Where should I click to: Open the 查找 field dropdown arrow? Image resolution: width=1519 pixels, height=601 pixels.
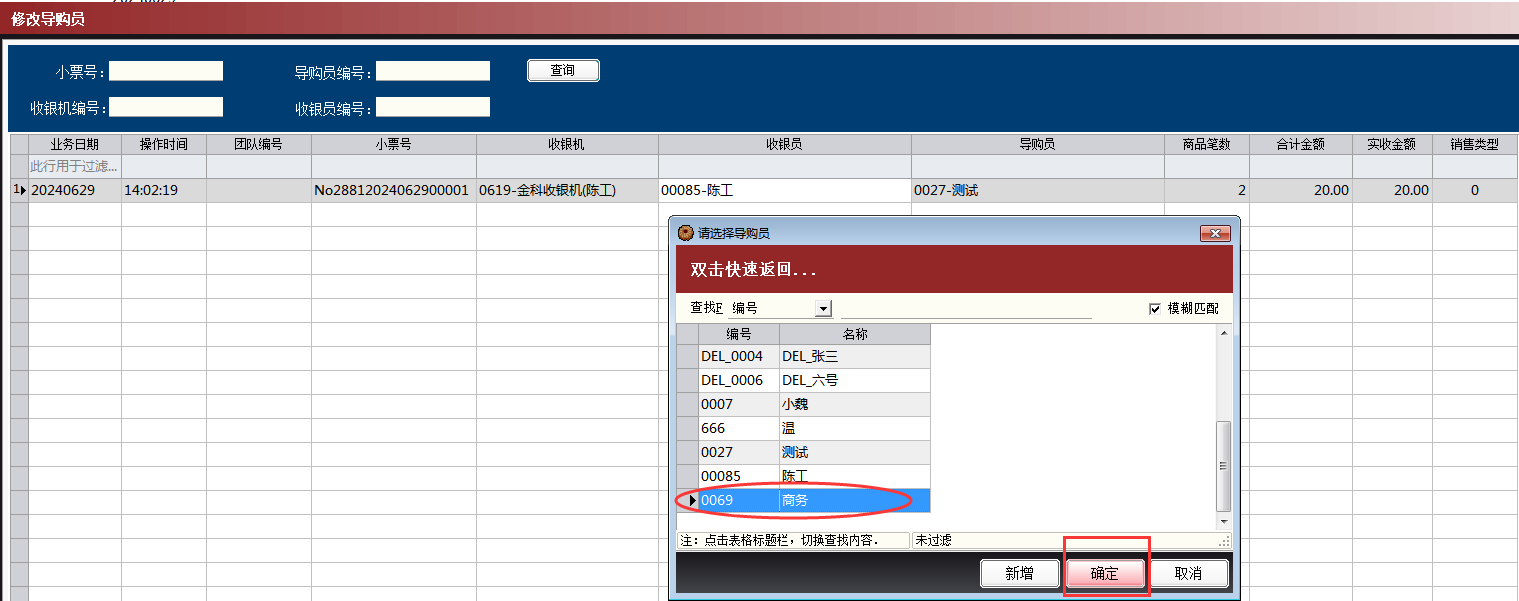tap(824, 309)
